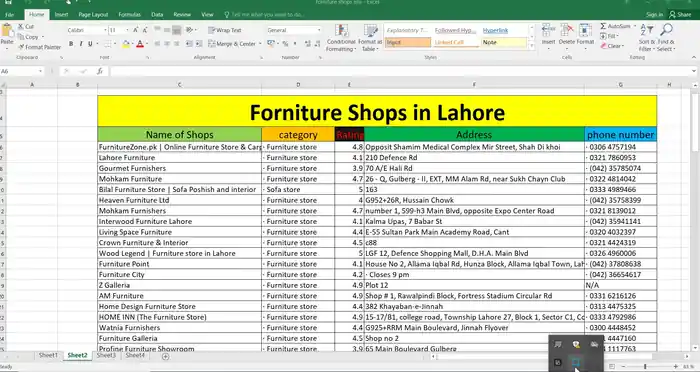Set bottom vertical alignment
Image resolution: width=700 pixels, height=372 pixels.
click(x=177, y=30)
